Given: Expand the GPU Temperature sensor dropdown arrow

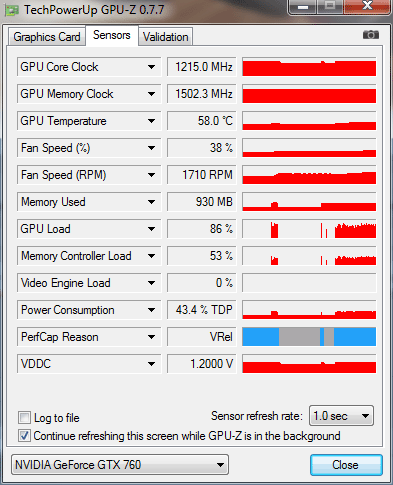Looking at the screenshot, I should point(151,121).
